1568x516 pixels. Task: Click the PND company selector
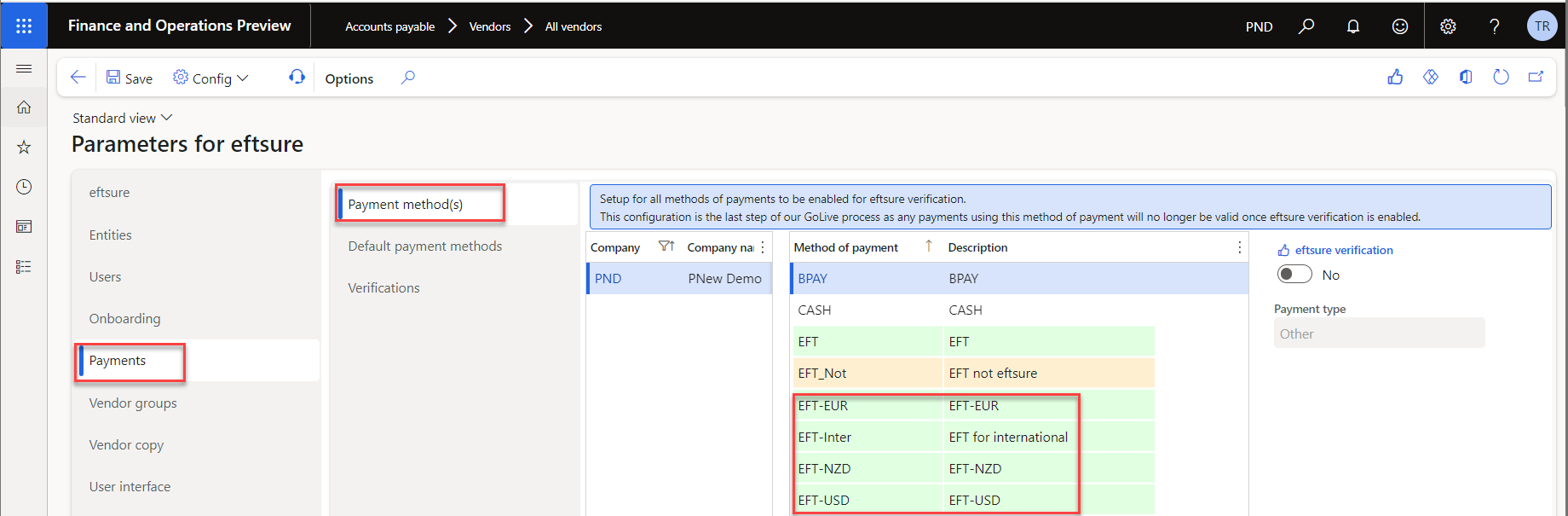pos(1259,26)
